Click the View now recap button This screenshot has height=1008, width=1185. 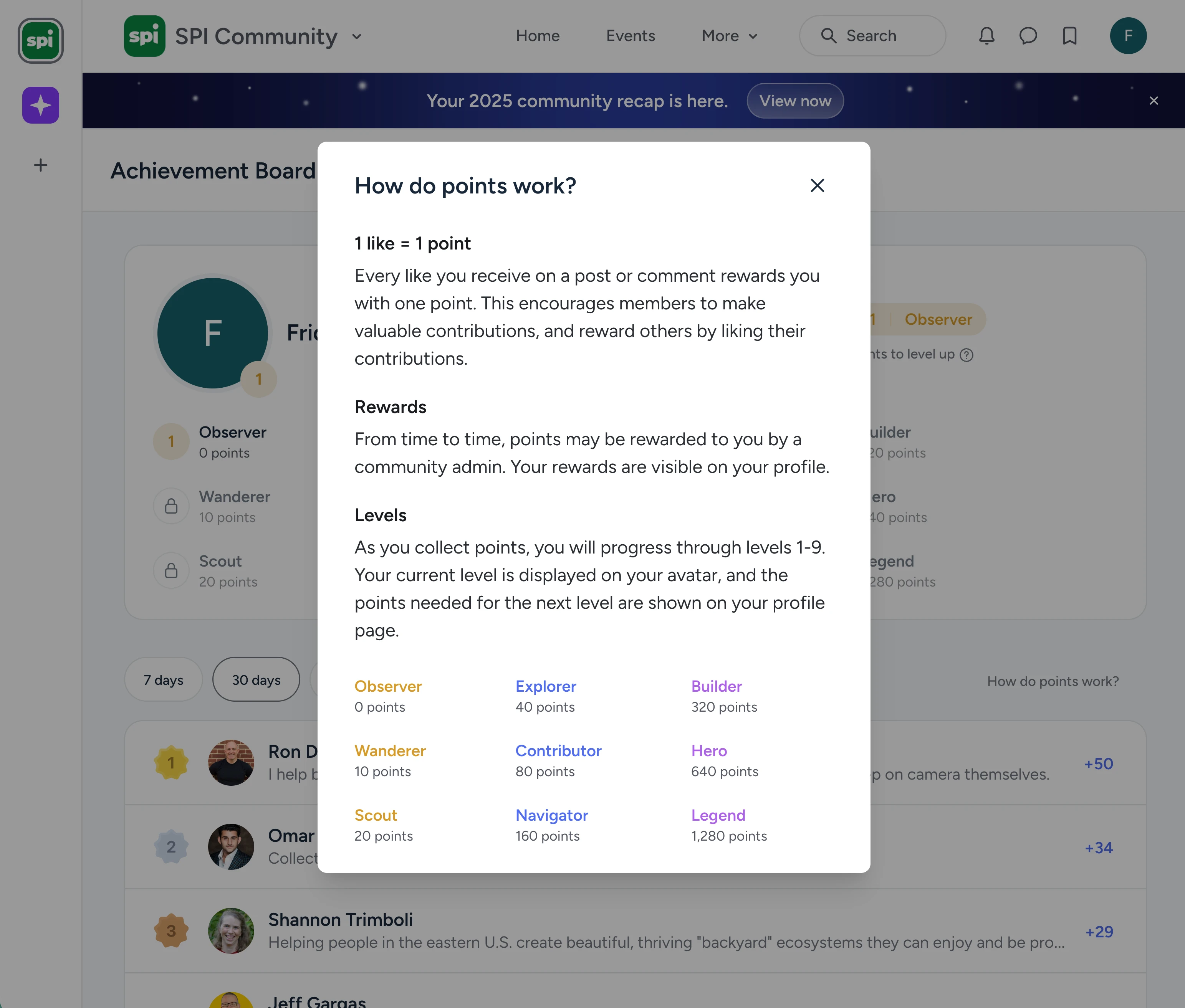coord(794,101)
